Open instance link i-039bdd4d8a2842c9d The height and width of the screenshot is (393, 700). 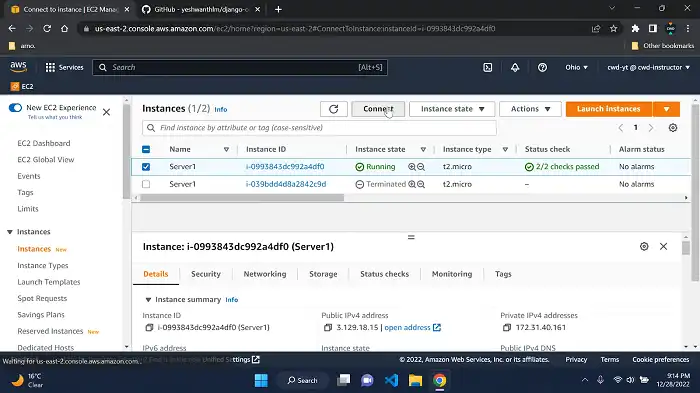[286, 184]
